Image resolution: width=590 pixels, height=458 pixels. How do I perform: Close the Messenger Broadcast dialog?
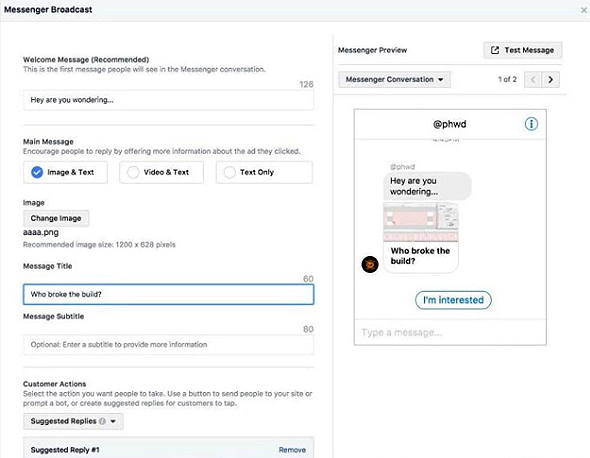[x=584, y=10]
